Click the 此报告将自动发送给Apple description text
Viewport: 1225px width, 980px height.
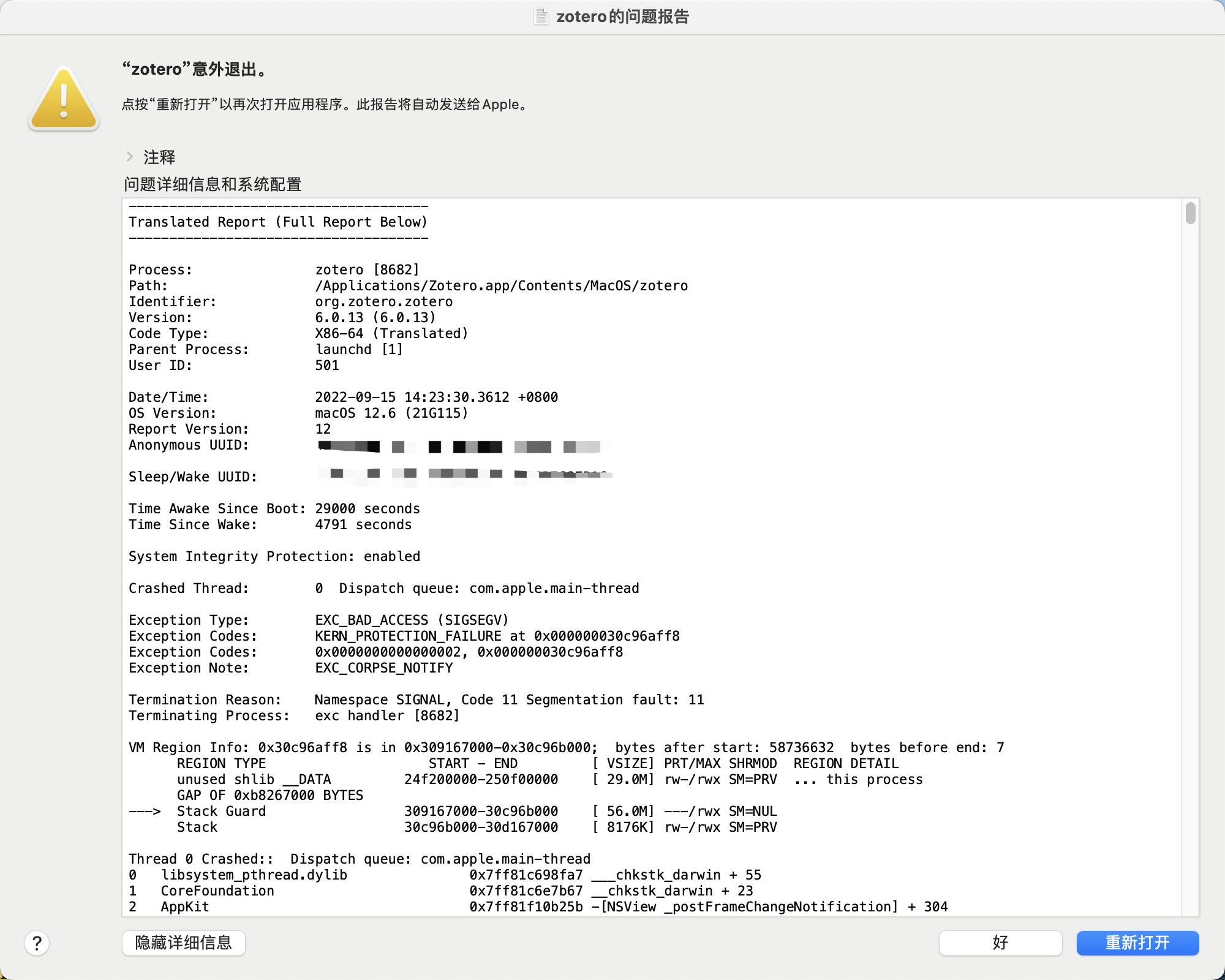pos(443,104)
